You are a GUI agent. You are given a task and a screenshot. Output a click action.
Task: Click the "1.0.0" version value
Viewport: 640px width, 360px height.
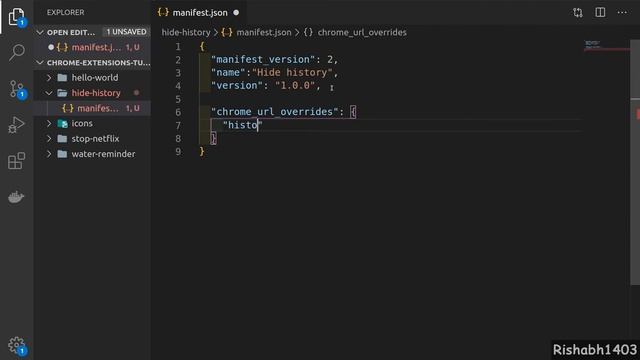pos(295,86)
